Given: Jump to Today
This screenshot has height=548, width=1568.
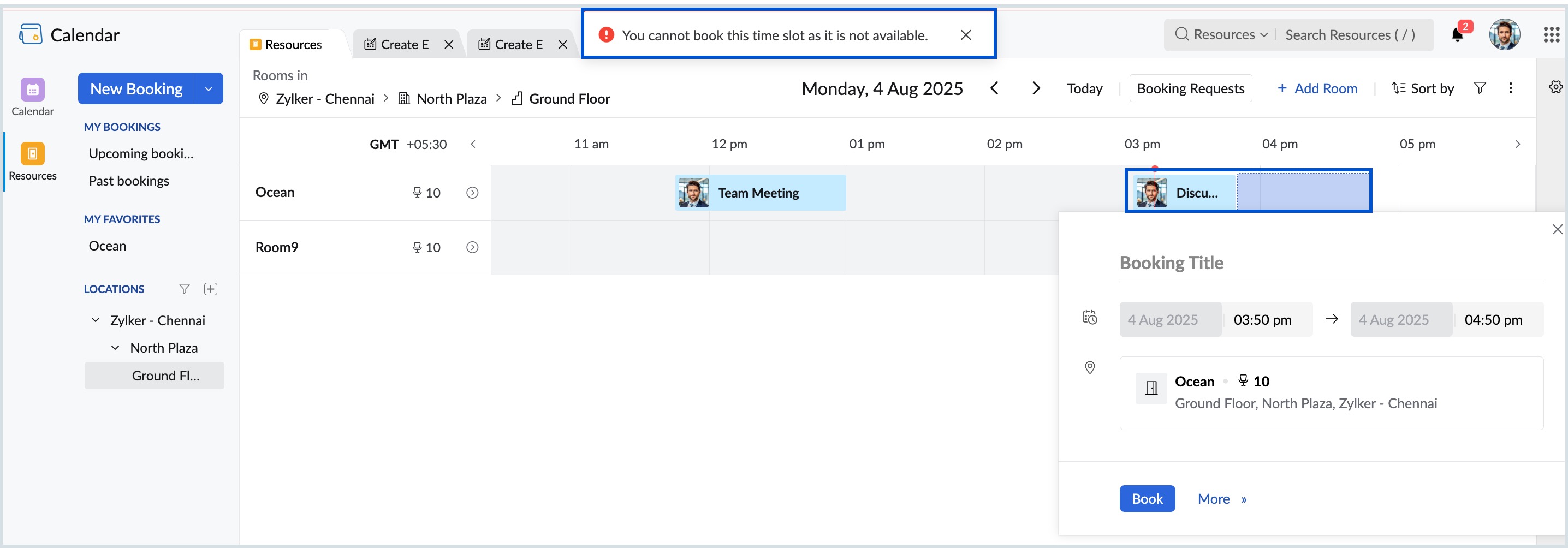Looking at the screenshot, I should pyautogui.click(x=1084, y=88).
